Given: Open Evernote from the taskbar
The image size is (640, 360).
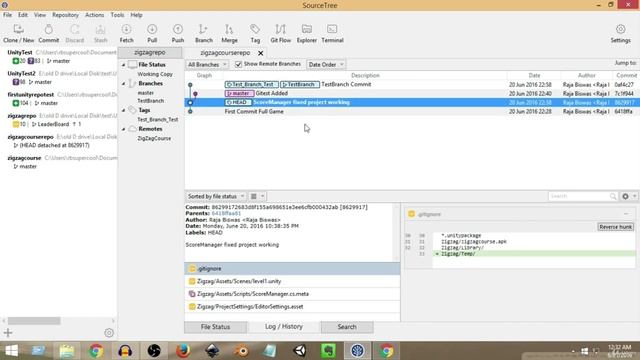Looking at the screenshot, I should coord(328,351).
